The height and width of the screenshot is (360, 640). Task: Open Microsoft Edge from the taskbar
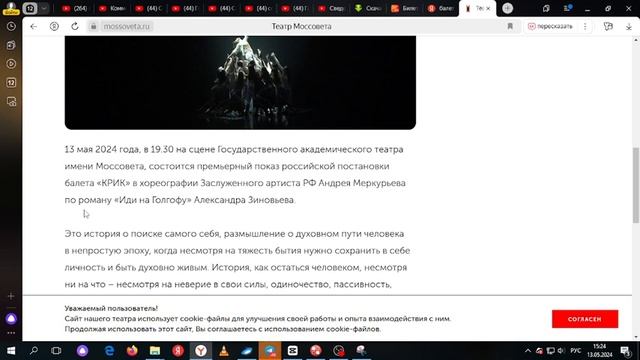[x=109, y=351]
